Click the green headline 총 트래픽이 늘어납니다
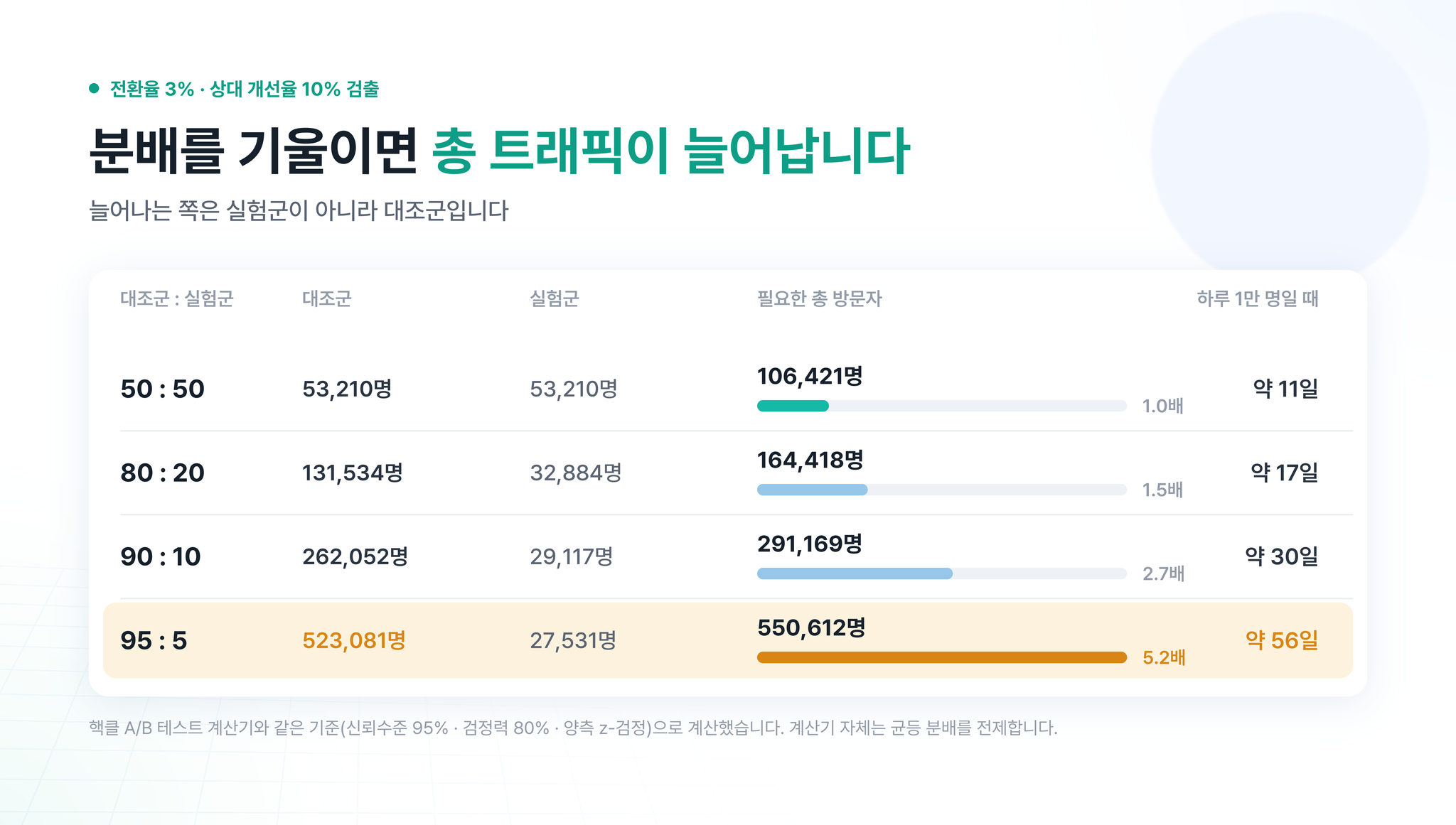 (x=671, y=151)
